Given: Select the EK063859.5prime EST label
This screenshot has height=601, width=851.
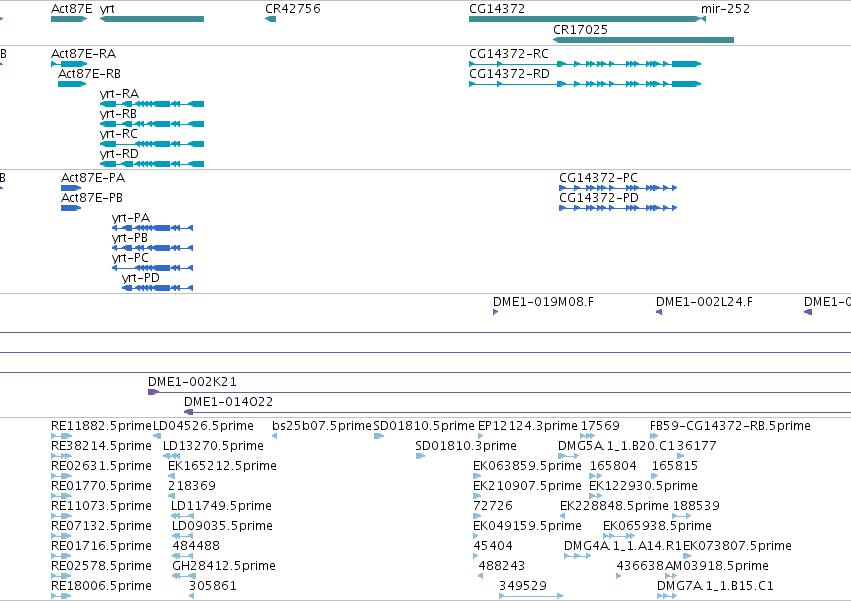Looking at the screenshot, I should [x=527, y=466].
